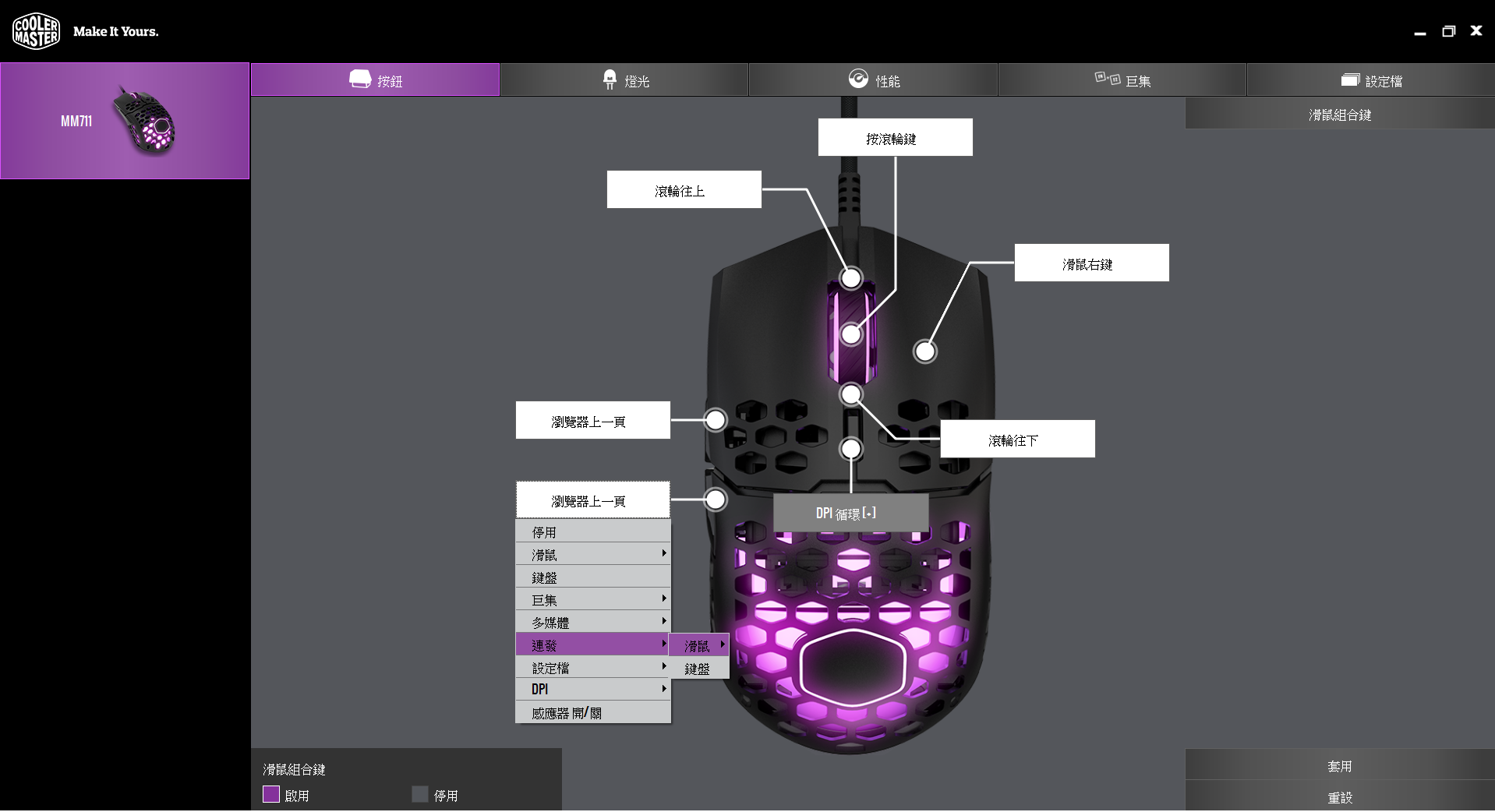Enable 滑鼠組合鍵 with the 啟用 checkbox
Viewport: 1495px width, 812px height.
(271, 794)
